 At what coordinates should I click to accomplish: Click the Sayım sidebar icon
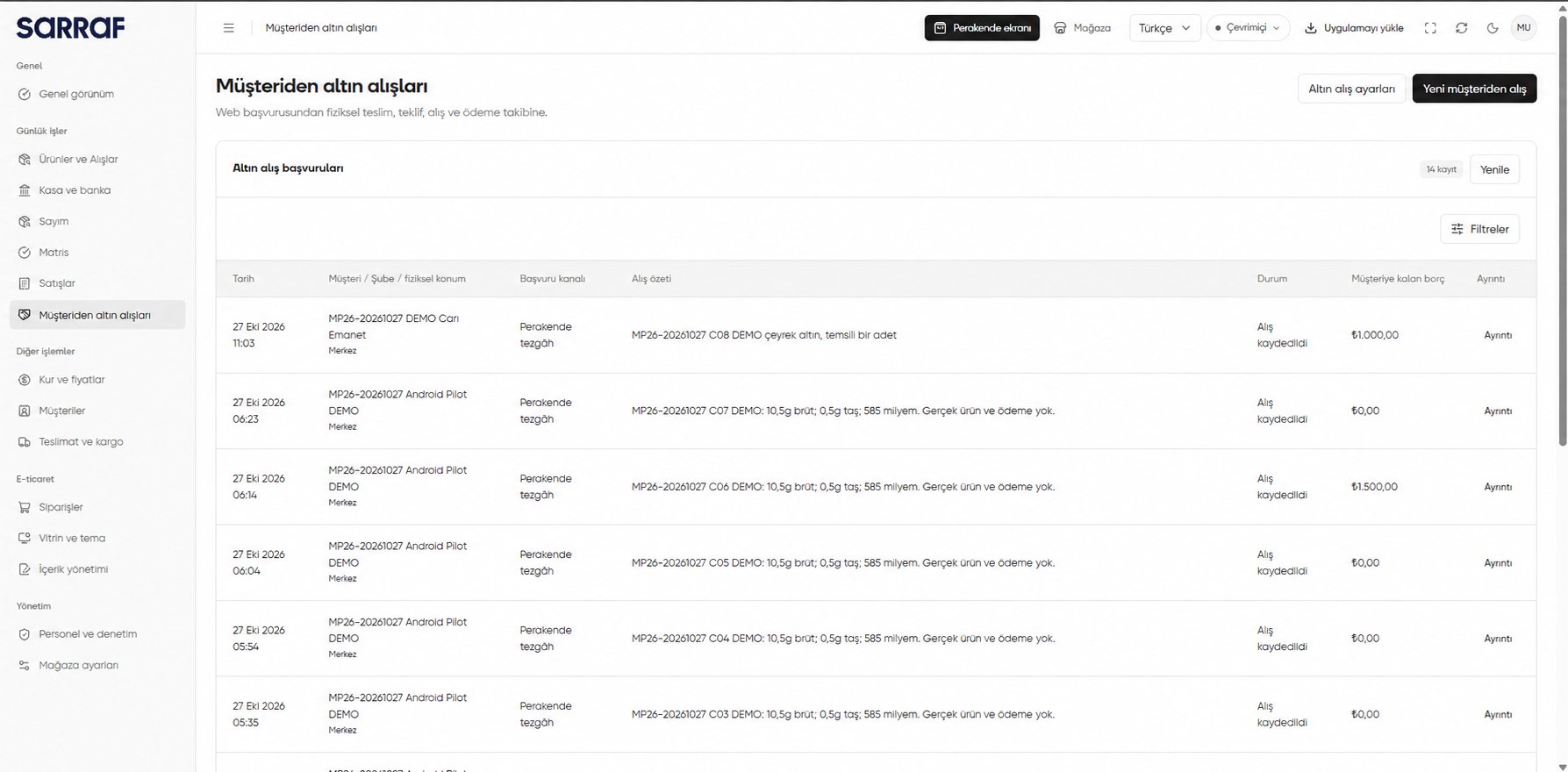pyautogui.click(x=25, y=222)
